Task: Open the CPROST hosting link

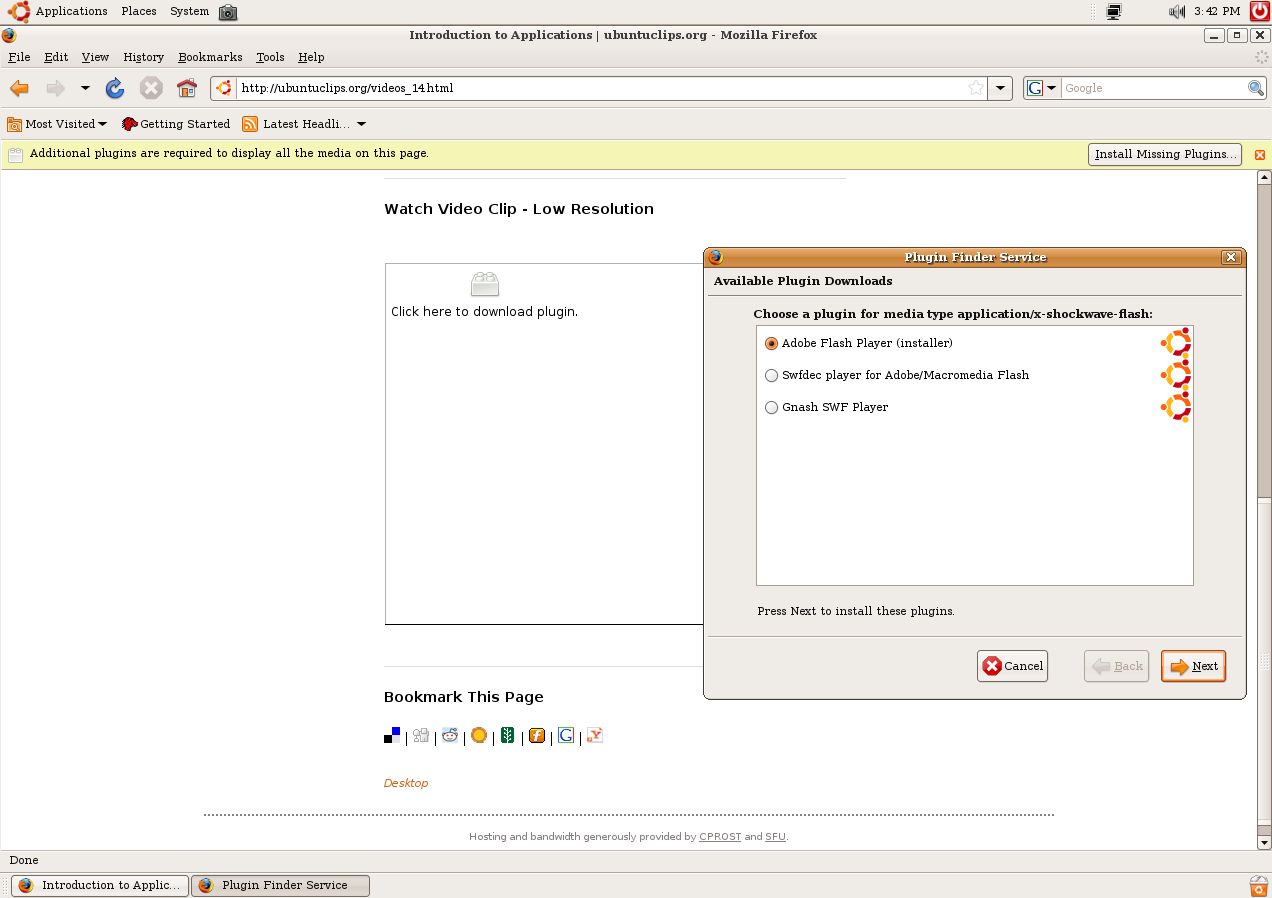Action: coord(720,837)
